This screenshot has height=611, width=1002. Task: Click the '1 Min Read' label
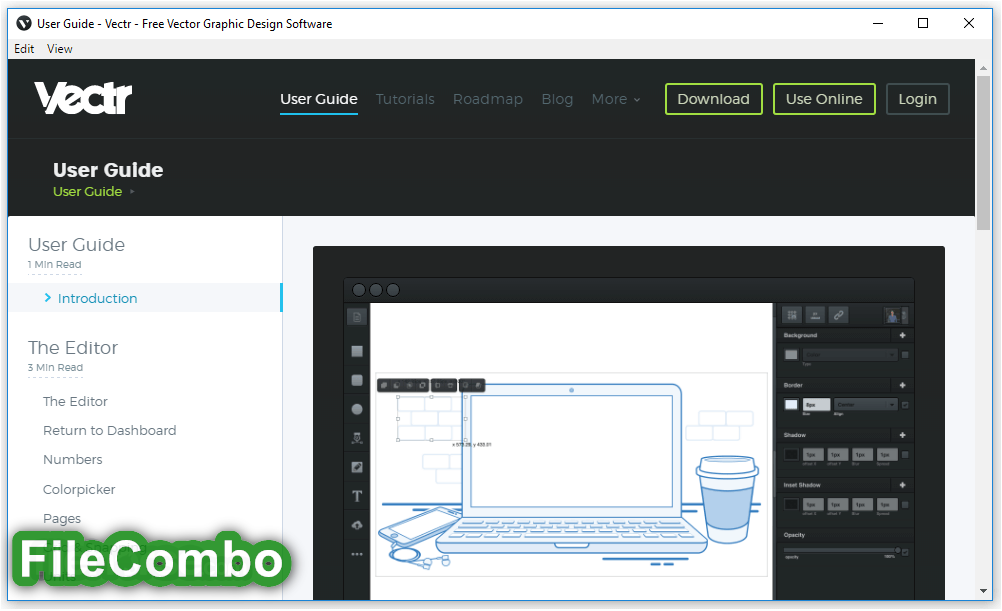coord(55,265)
